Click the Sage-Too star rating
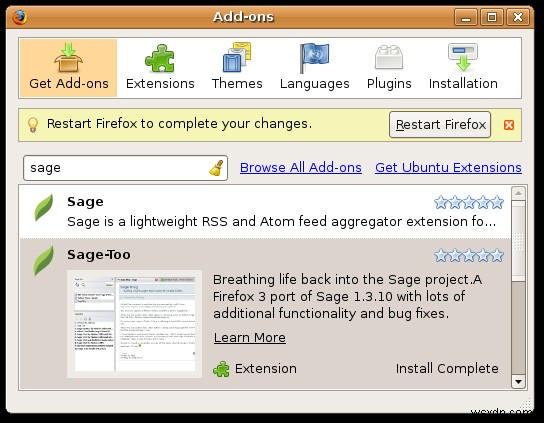This screenshot has height=423, width=544. (x=469, y=255)
